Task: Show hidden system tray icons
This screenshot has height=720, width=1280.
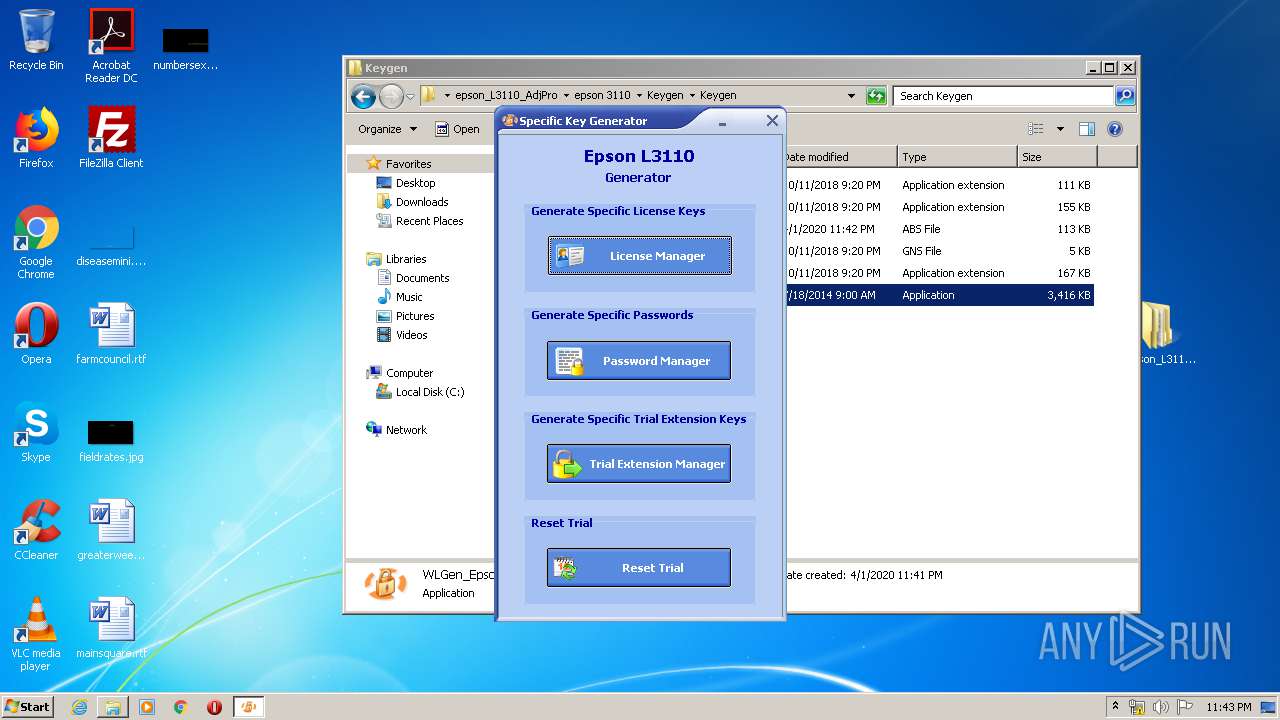Action: [x=1115, y=706]
